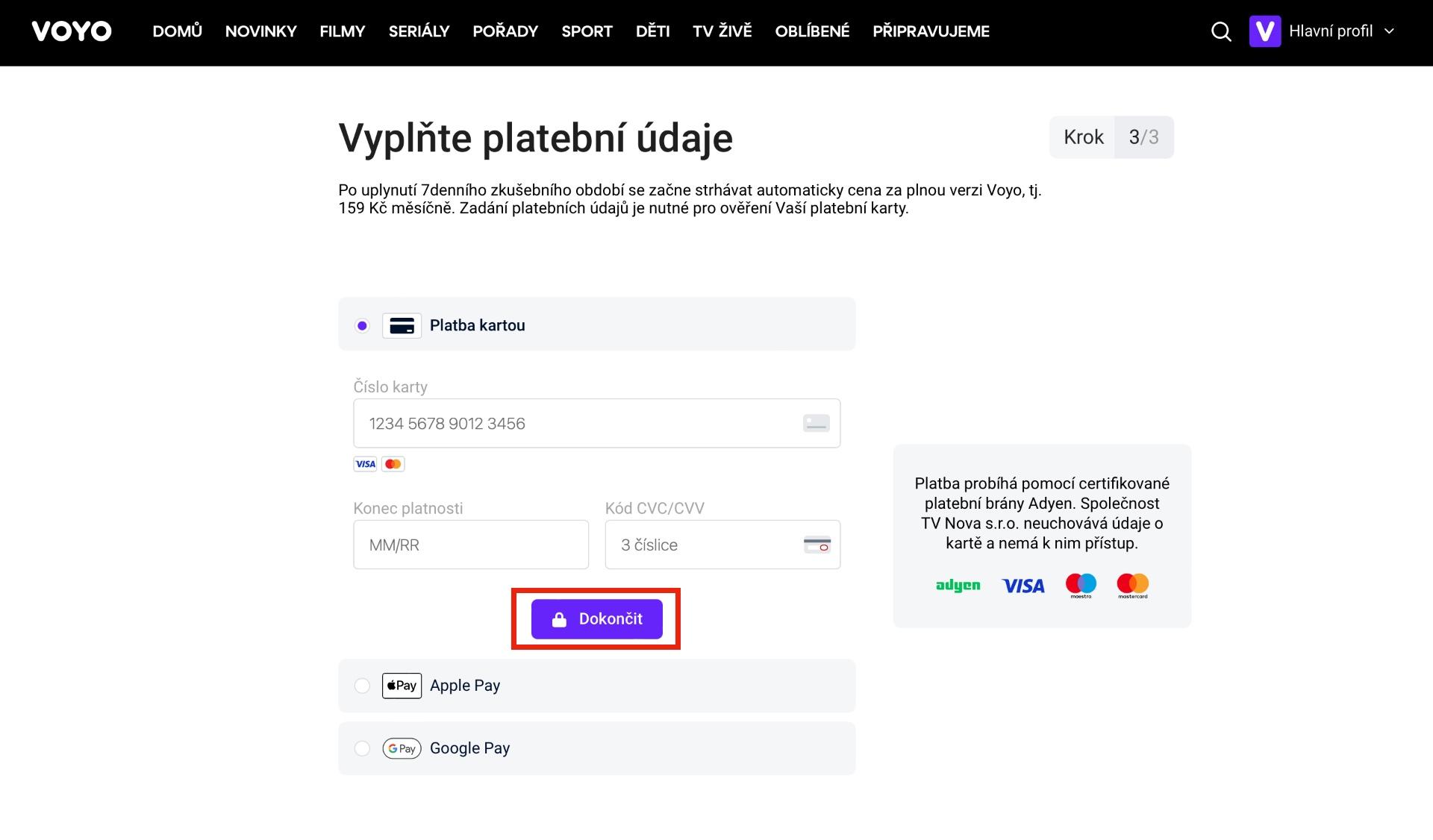Choose the Google Pay radio option
Screen dimensions: 1433x840
[362, 748]
